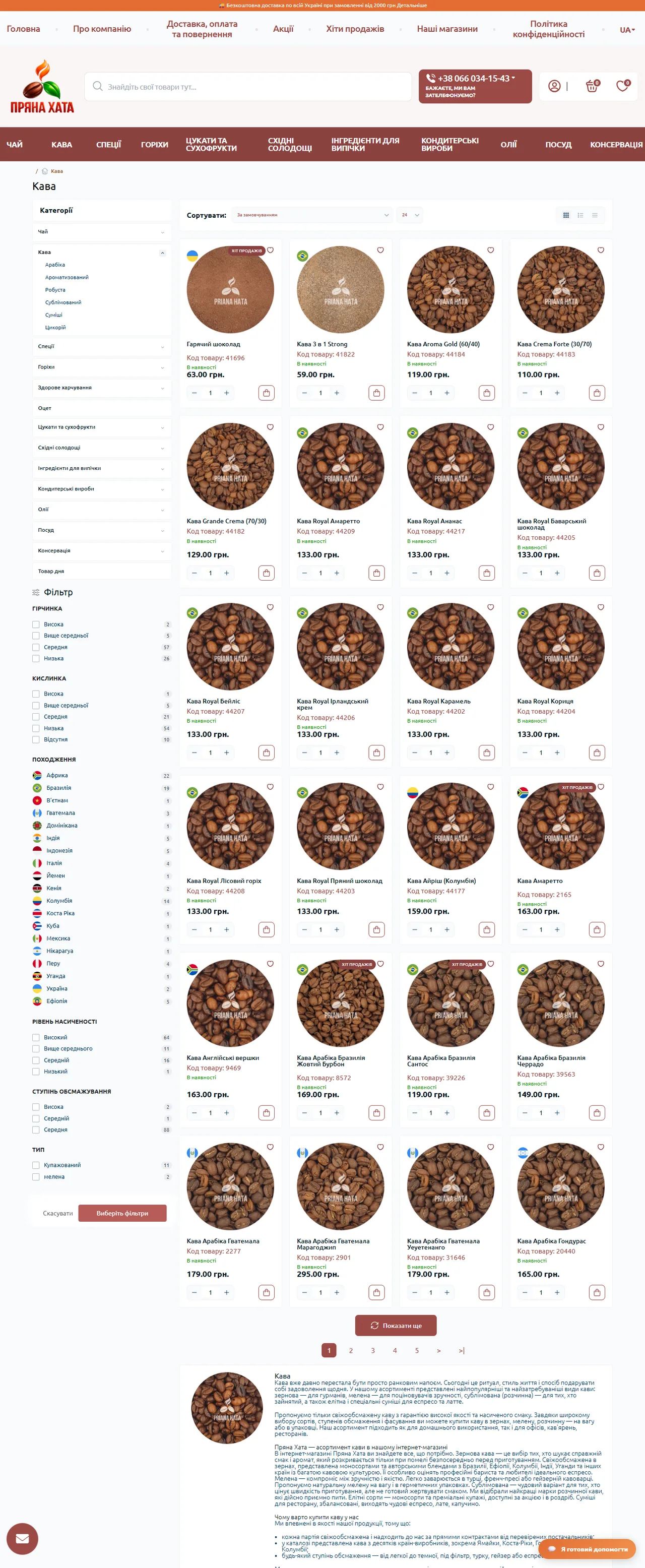Expand the Чай category
This screenshot has height=1568, width=645.
pyautogui.click(x=162, y=232)
